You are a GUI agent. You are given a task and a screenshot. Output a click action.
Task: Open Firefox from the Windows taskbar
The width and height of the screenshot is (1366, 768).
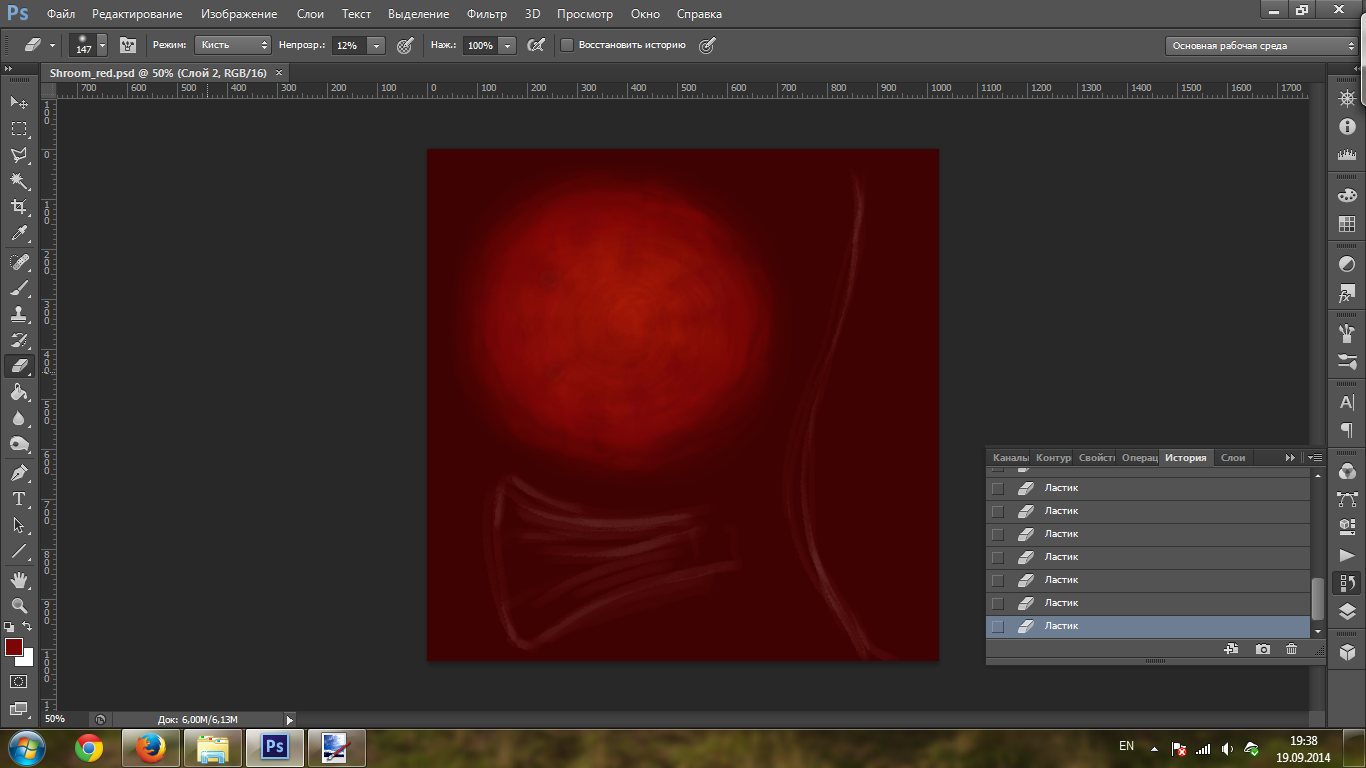click(150, 748)
